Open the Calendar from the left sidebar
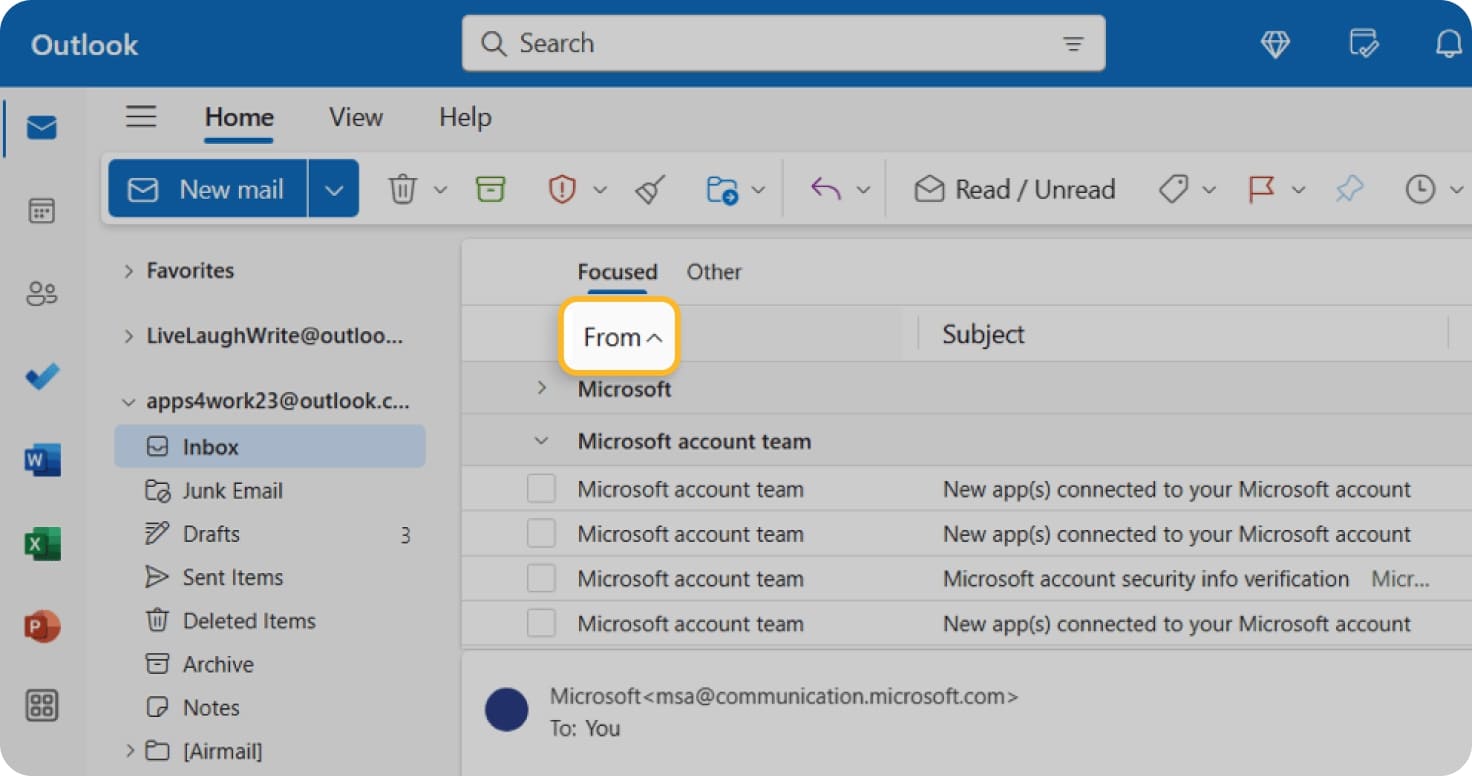1472x776 pixels. tap(41, 211)
